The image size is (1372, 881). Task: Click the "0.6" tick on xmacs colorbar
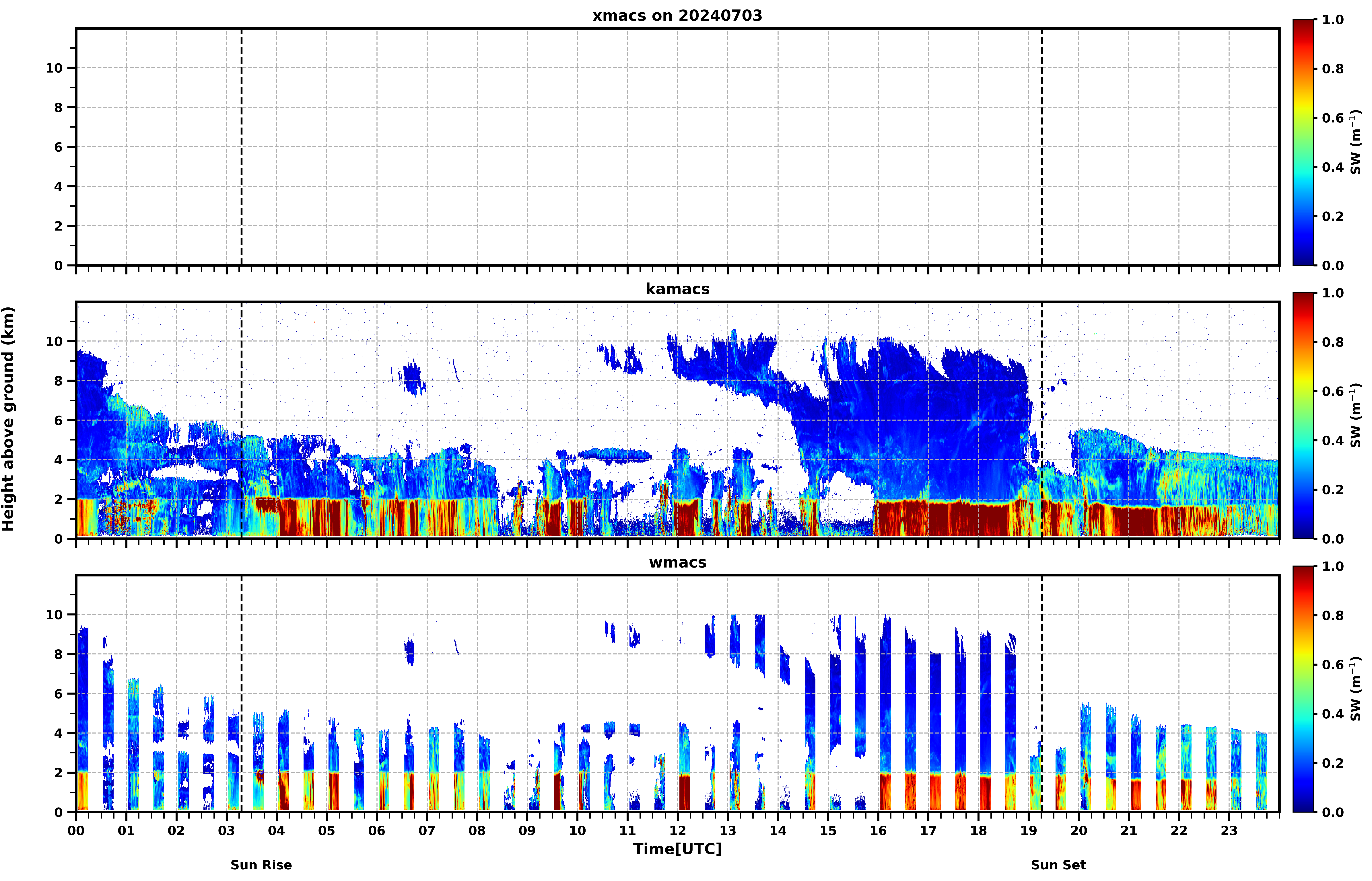[1333, 118]
